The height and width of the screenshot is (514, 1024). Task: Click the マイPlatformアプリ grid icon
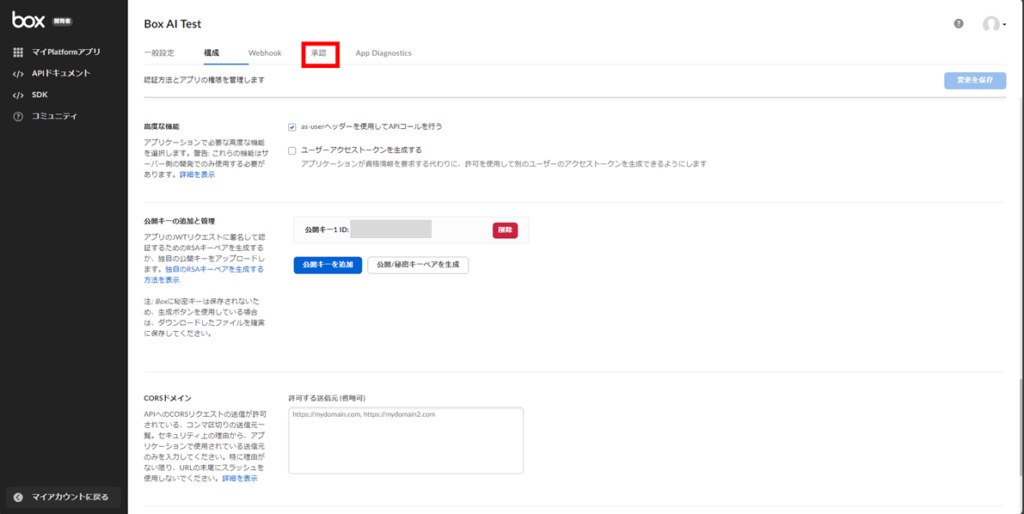coord(18,52)
